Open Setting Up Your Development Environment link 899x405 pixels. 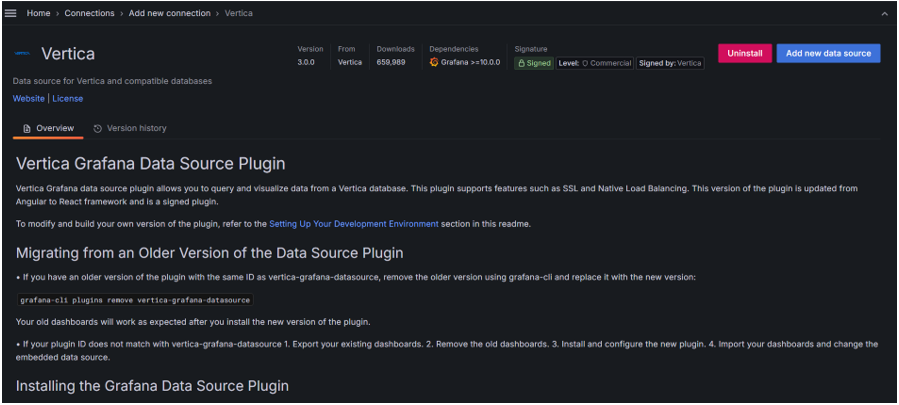[354, 224]
